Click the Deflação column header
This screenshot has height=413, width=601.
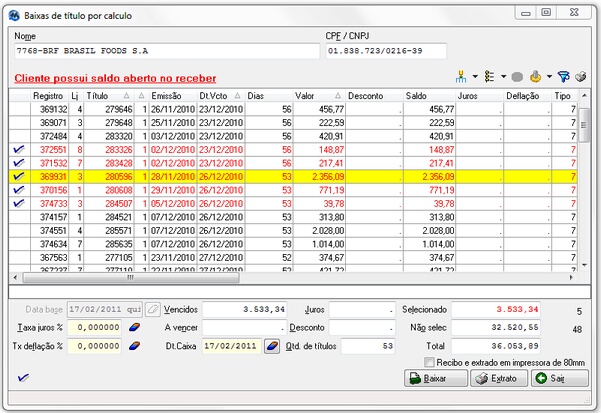[x=527, y=96]
